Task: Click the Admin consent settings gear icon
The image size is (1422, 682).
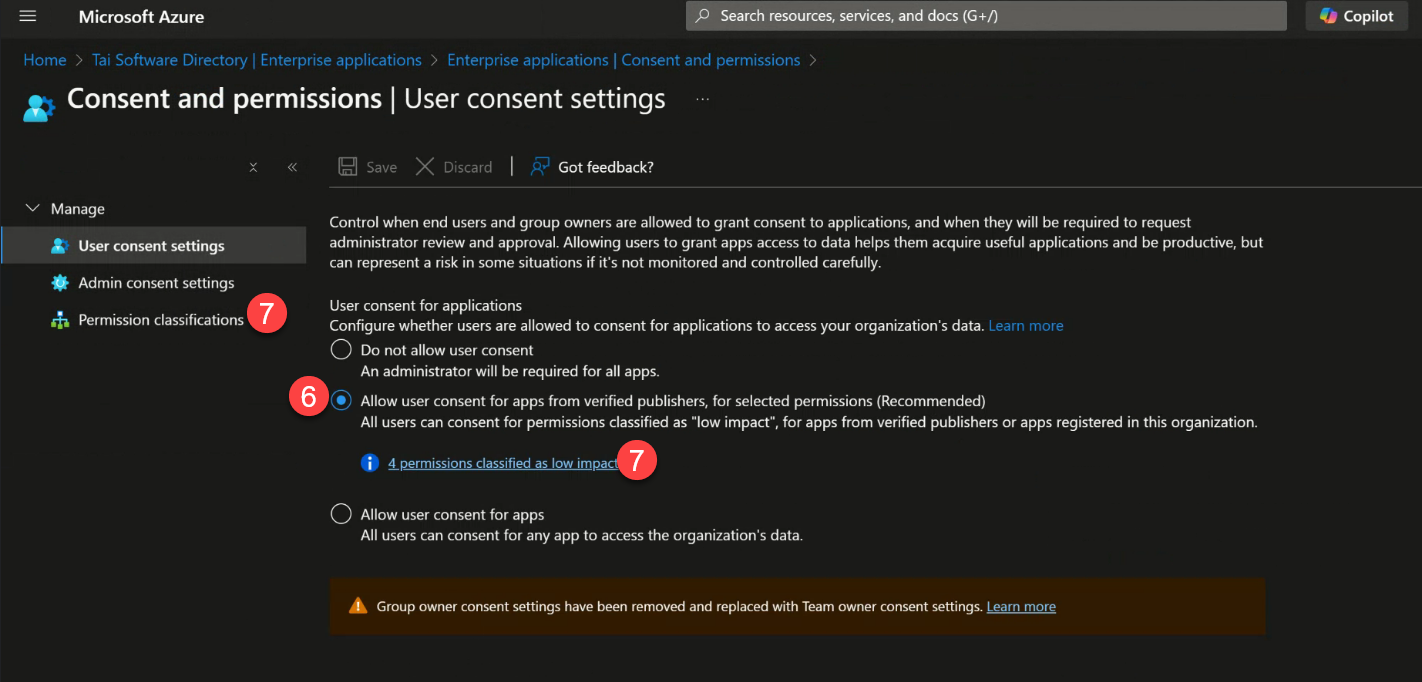Action: [x=61, y=283]
